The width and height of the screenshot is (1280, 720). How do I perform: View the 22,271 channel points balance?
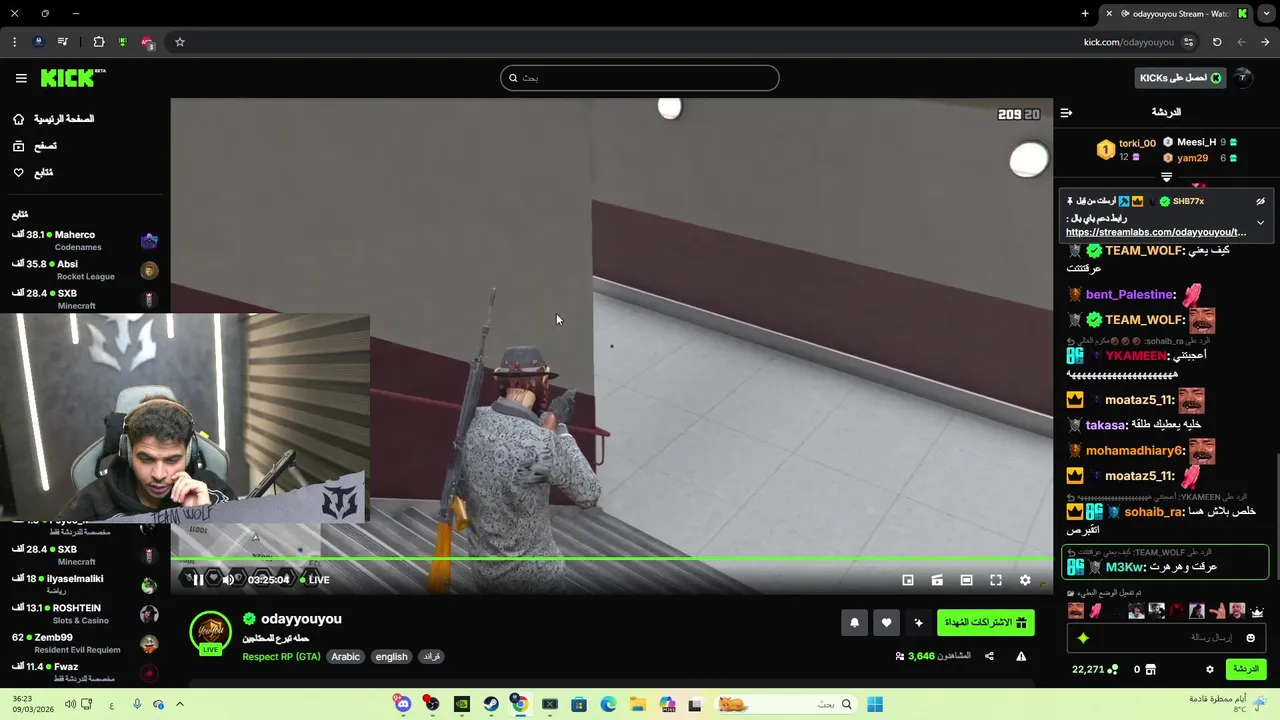pyautogui.click(x=1094, y=670)
